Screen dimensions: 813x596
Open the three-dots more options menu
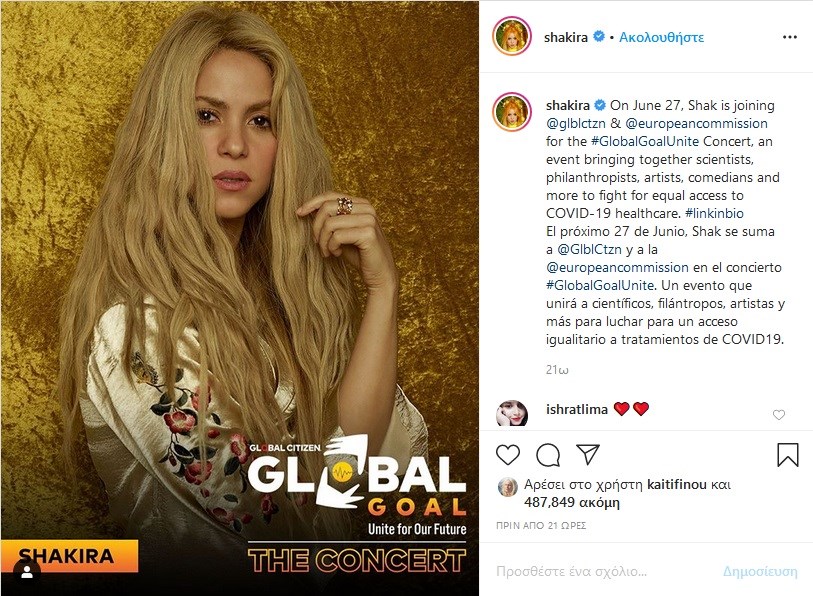[x=790, y=37]
